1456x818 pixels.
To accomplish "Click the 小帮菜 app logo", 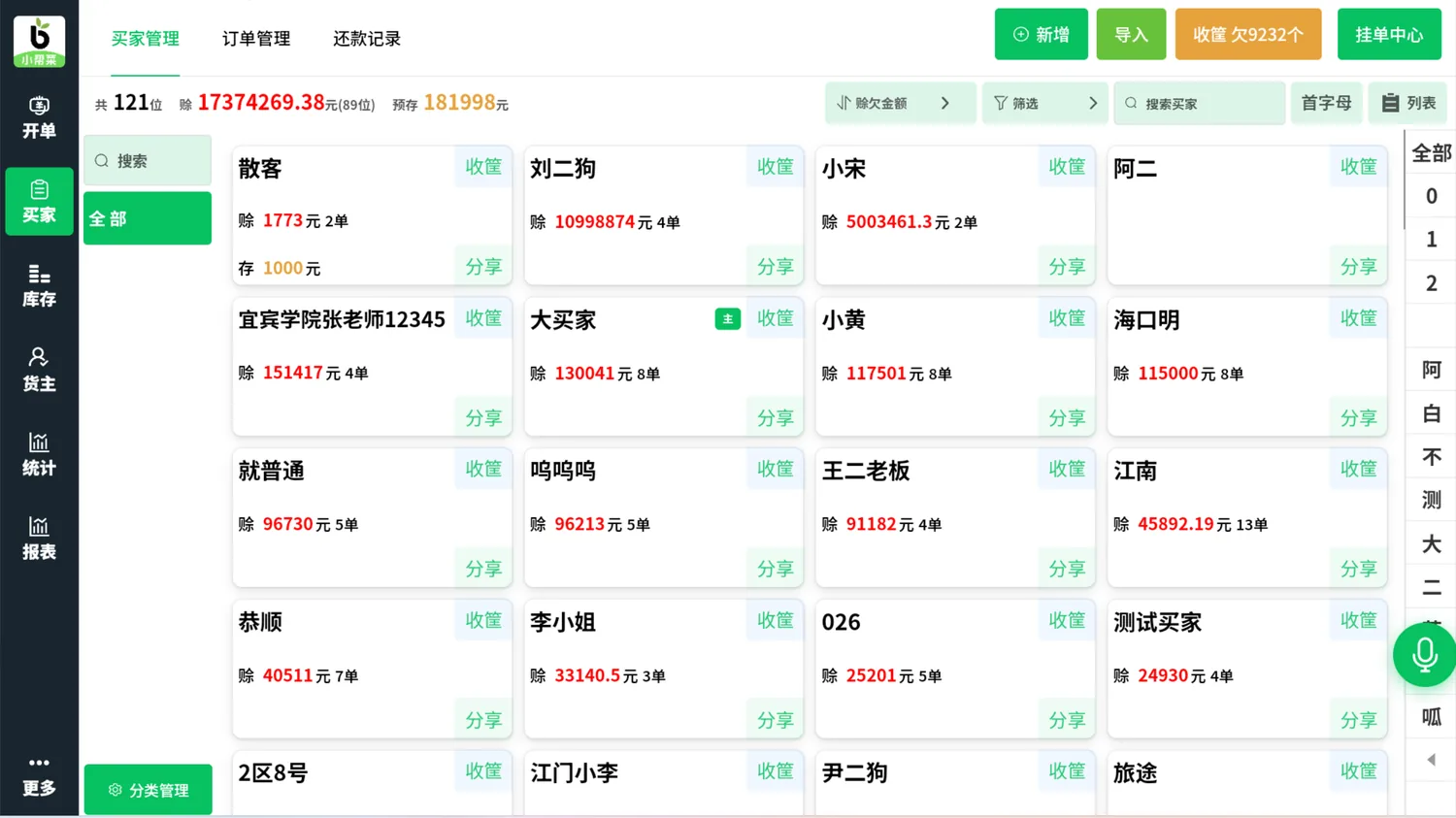I will pyautogui.click(x=39, y=41).
